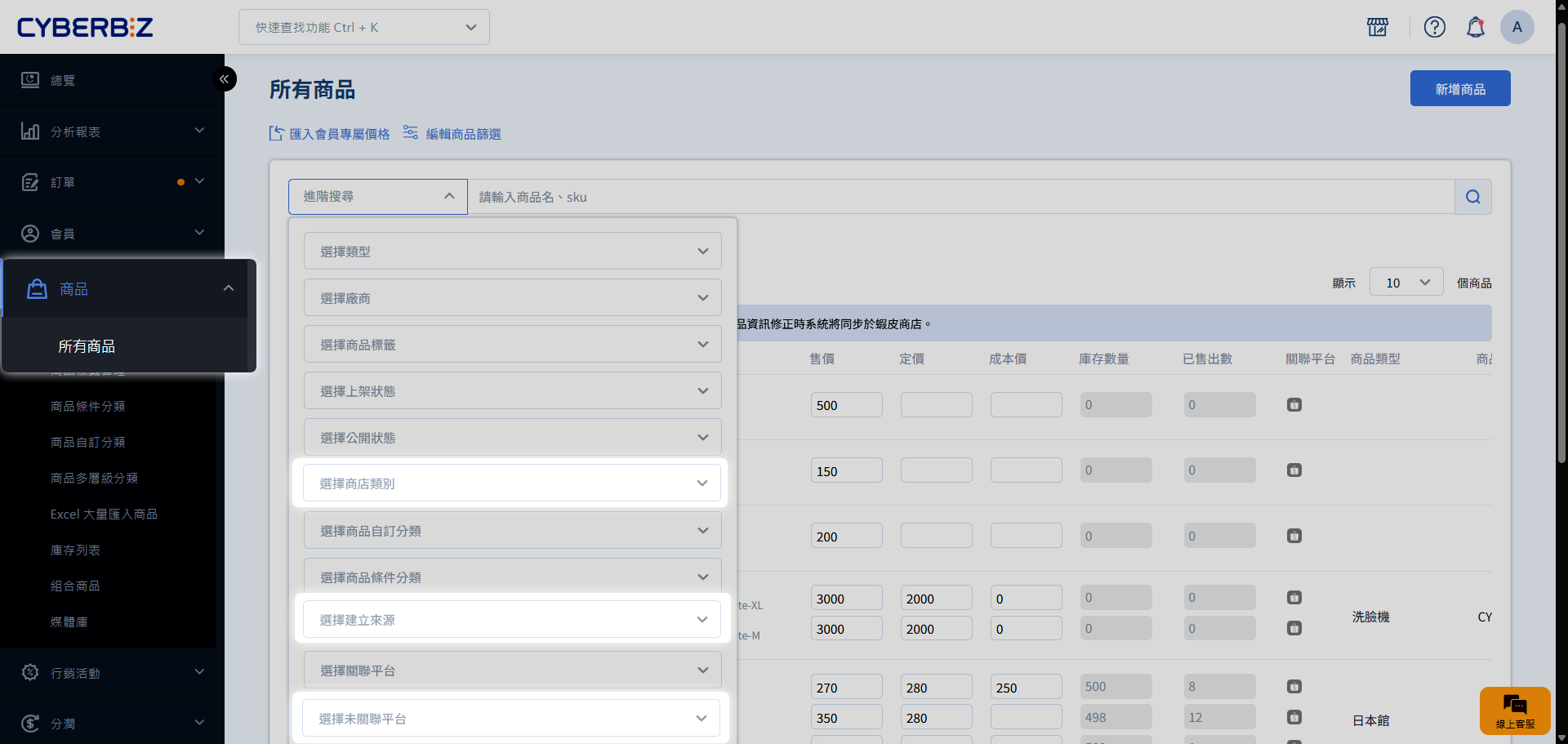Open Excel 大量匯入商品 sidebar item
The height and width of the screenshot is (744, 1568).
pos(104,515)
